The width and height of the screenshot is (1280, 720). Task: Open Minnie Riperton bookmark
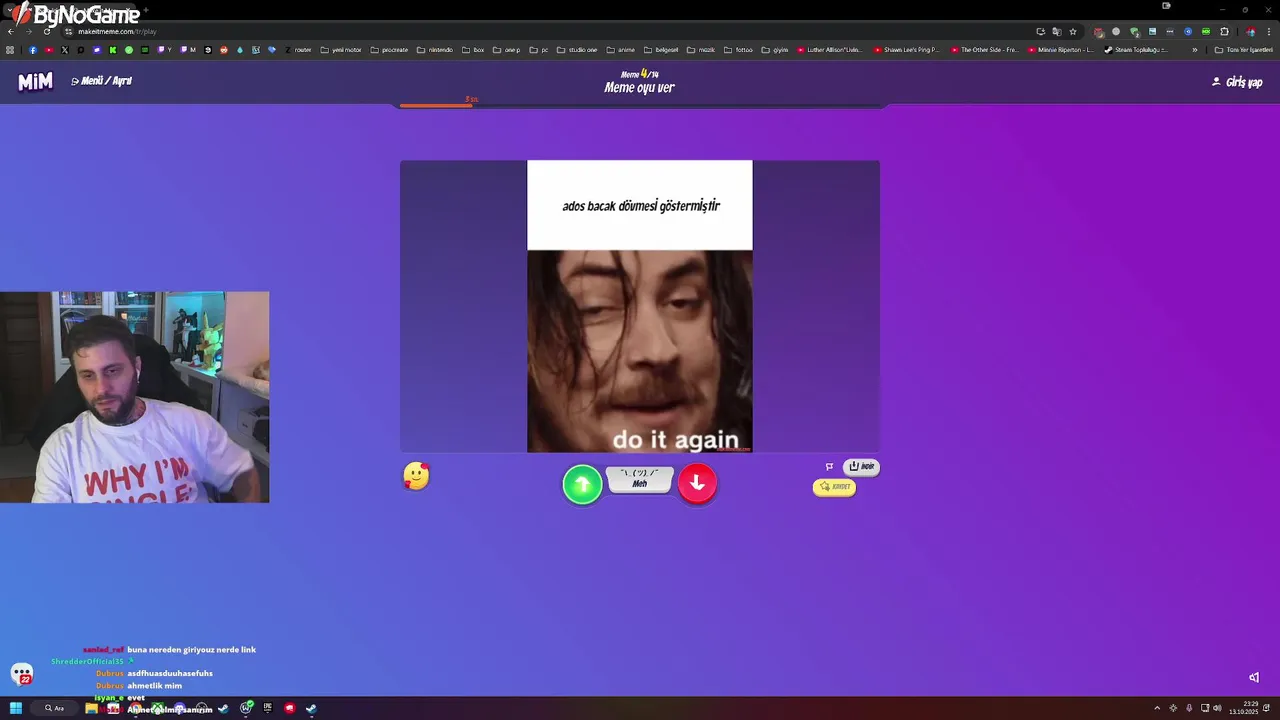pyautogui.click(x=1061, y=50)
